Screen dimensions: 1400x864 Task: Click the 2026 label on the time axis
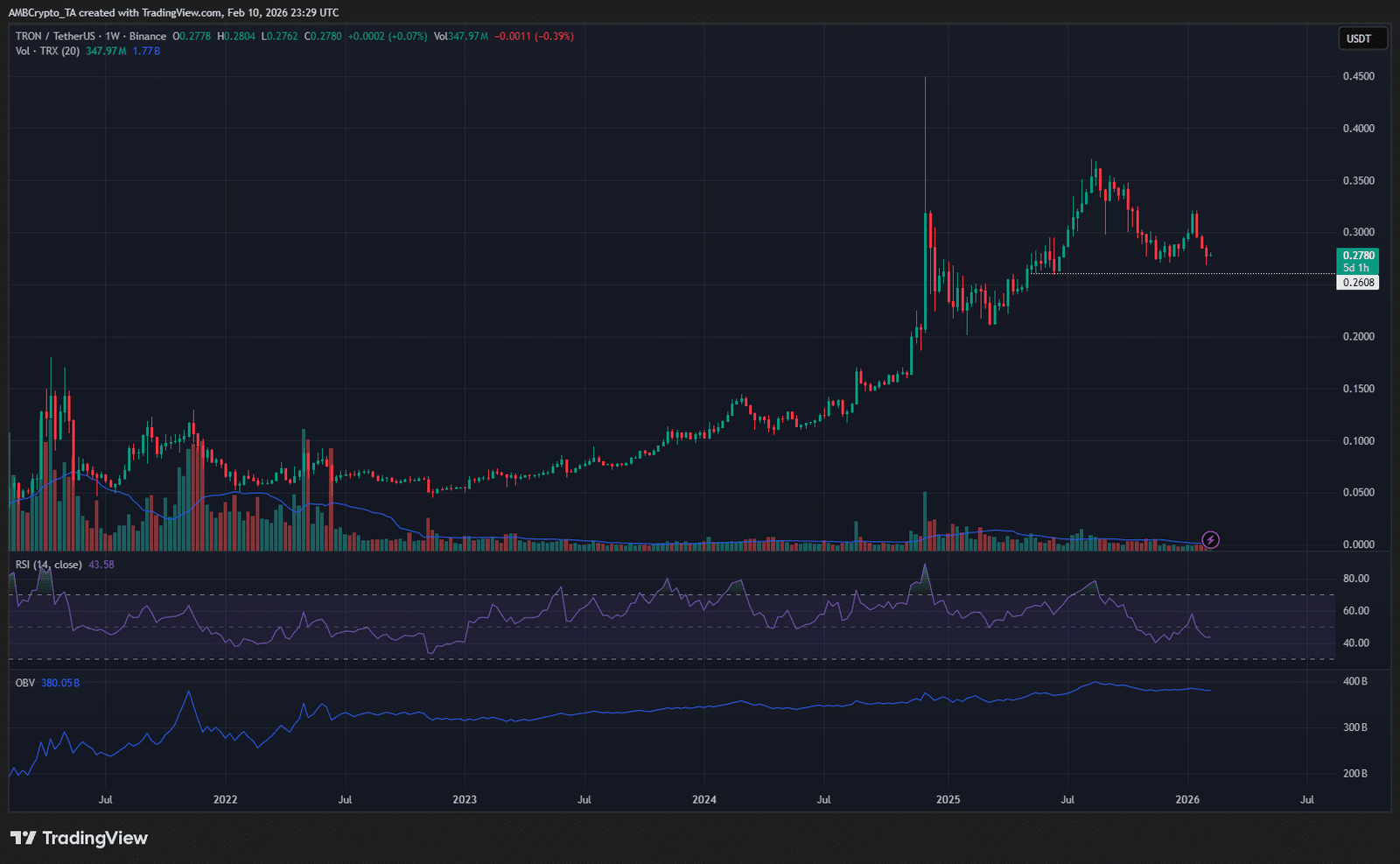pos(1186,799)
